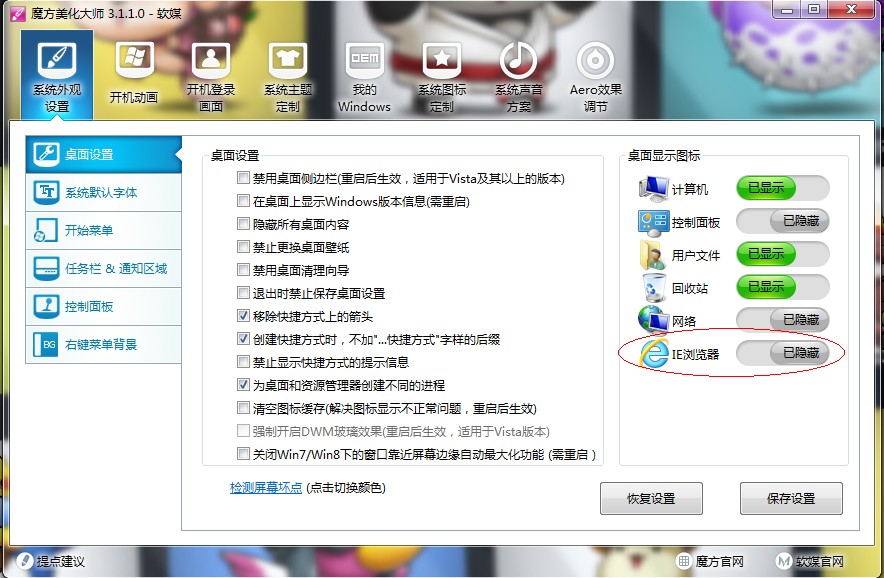Select 系统默认字体 sidebar tab
The height and width of the screenshot is (578, 884).
tap(104, 192)
